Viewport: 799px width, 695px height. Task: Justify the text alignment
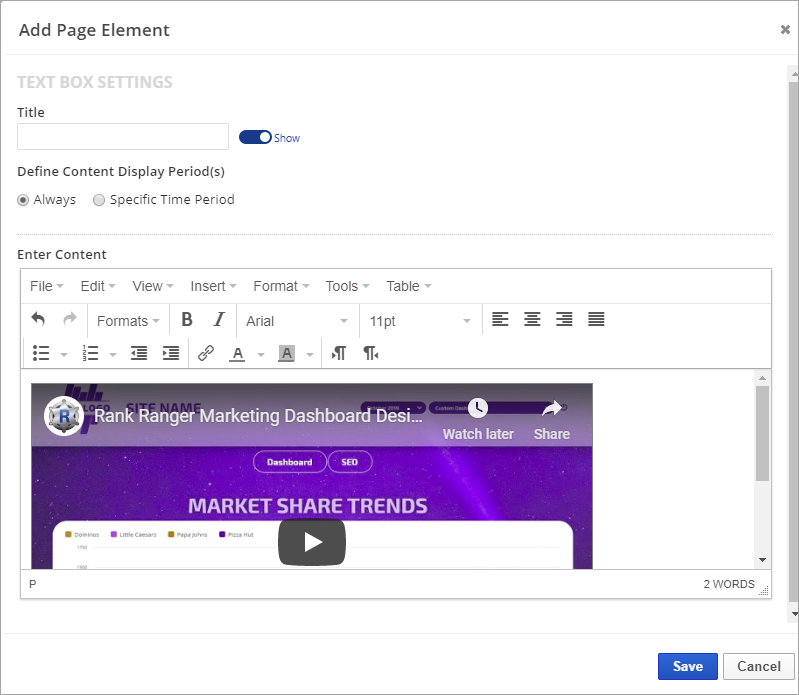tap(596, 320)
